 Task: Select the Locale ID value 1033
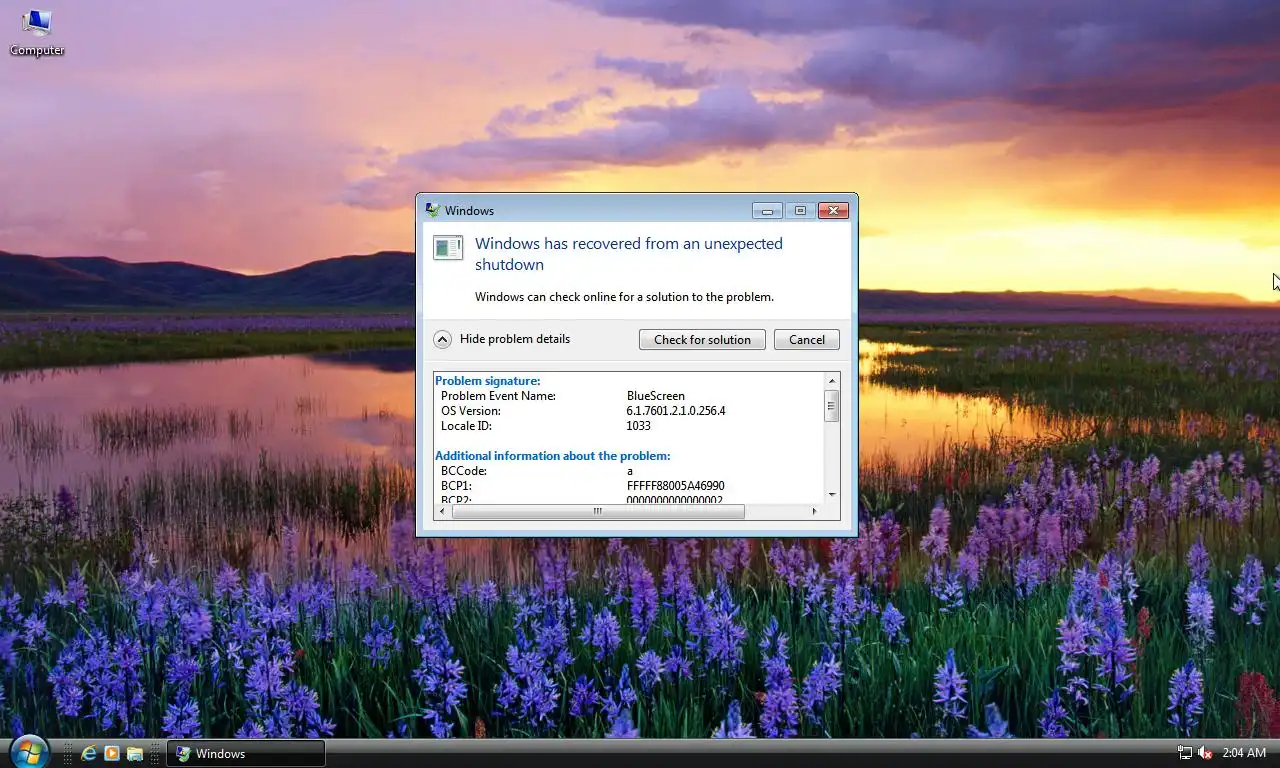pos(639,426)
